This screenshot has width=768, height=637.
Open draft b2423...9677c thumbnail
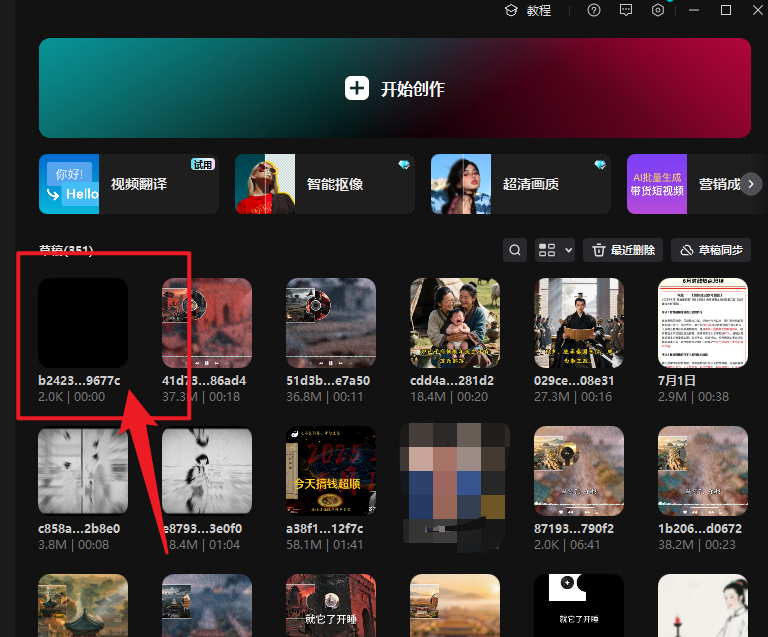pos(83,322)
